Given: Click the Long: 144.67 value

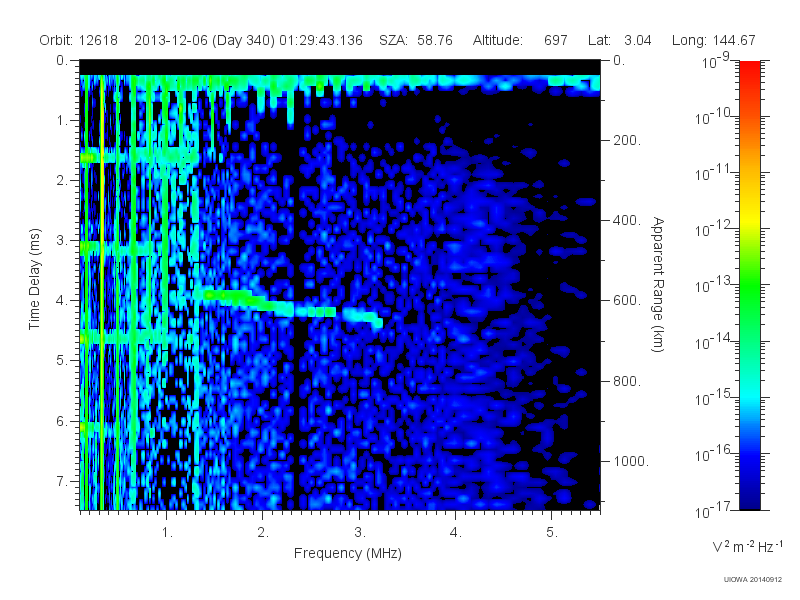Looking at the screenshot, I should click(713, 40).
